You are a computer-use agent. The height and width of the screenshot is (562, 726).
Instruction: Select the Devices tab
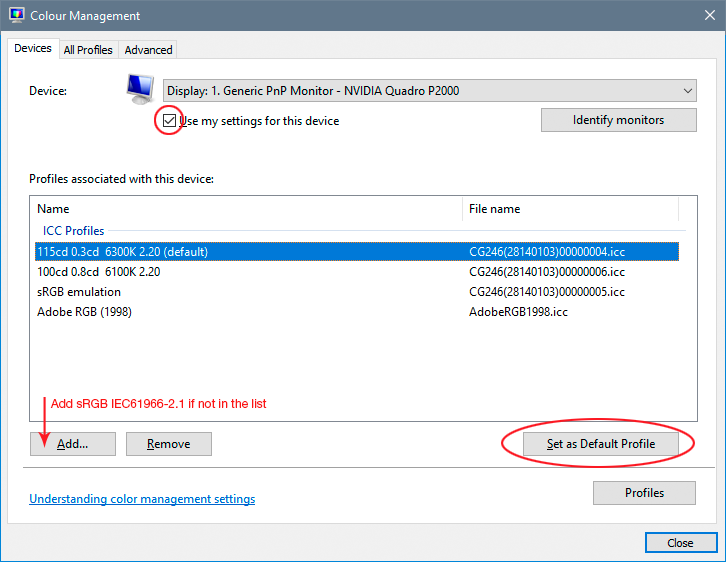pyautogui.click(x=33, y=49)
